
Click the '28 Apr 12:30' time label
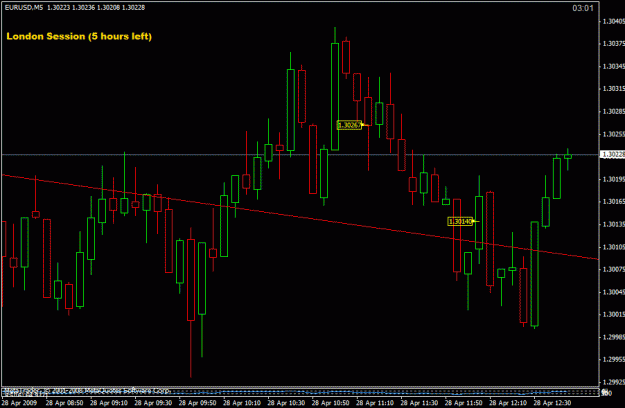(x=552, y=403)
